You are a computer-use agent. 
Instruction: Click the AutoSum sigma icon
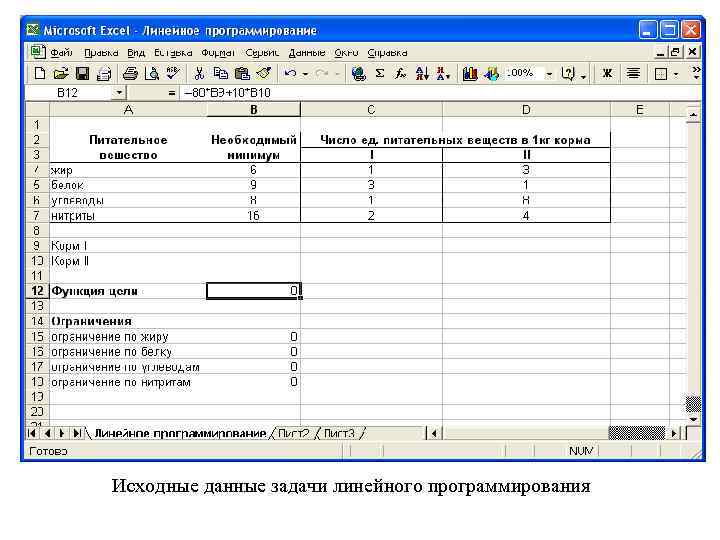380,73
